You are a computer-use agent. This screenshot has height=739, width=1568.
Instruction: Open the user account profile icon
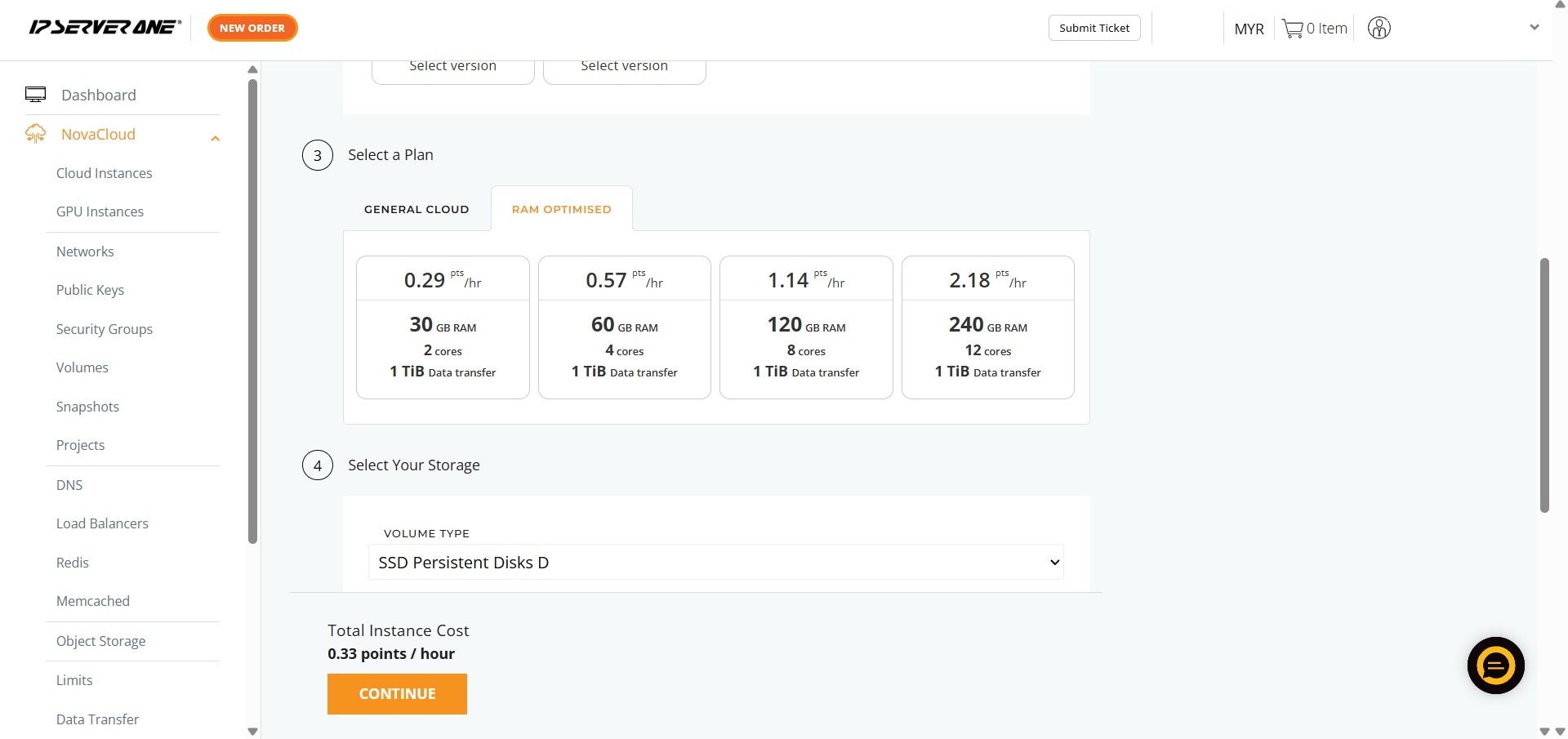1379,29
